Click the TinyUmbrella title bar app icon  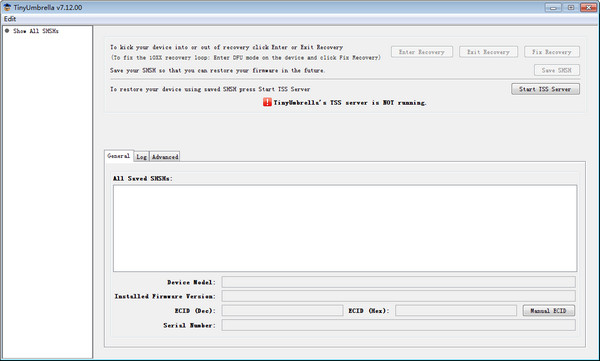(x=7, y=7)
